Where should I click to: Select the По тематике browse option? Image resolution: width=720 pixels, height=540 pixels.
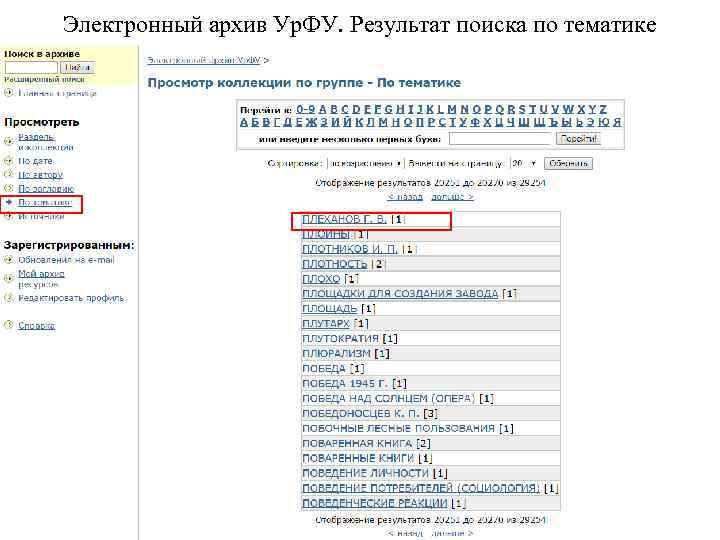[45, 202]
